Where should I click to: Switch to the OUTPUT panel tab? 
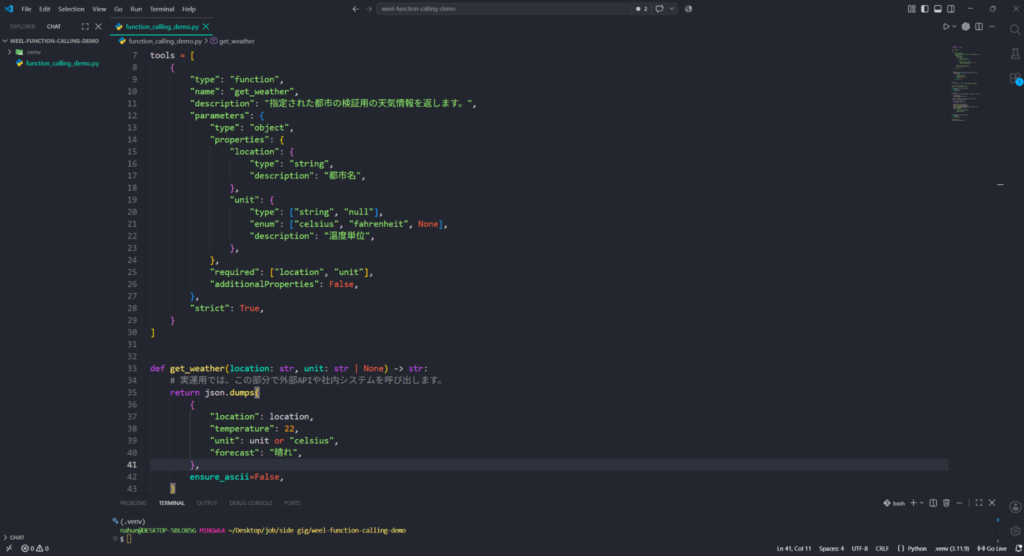pos(206,503)
